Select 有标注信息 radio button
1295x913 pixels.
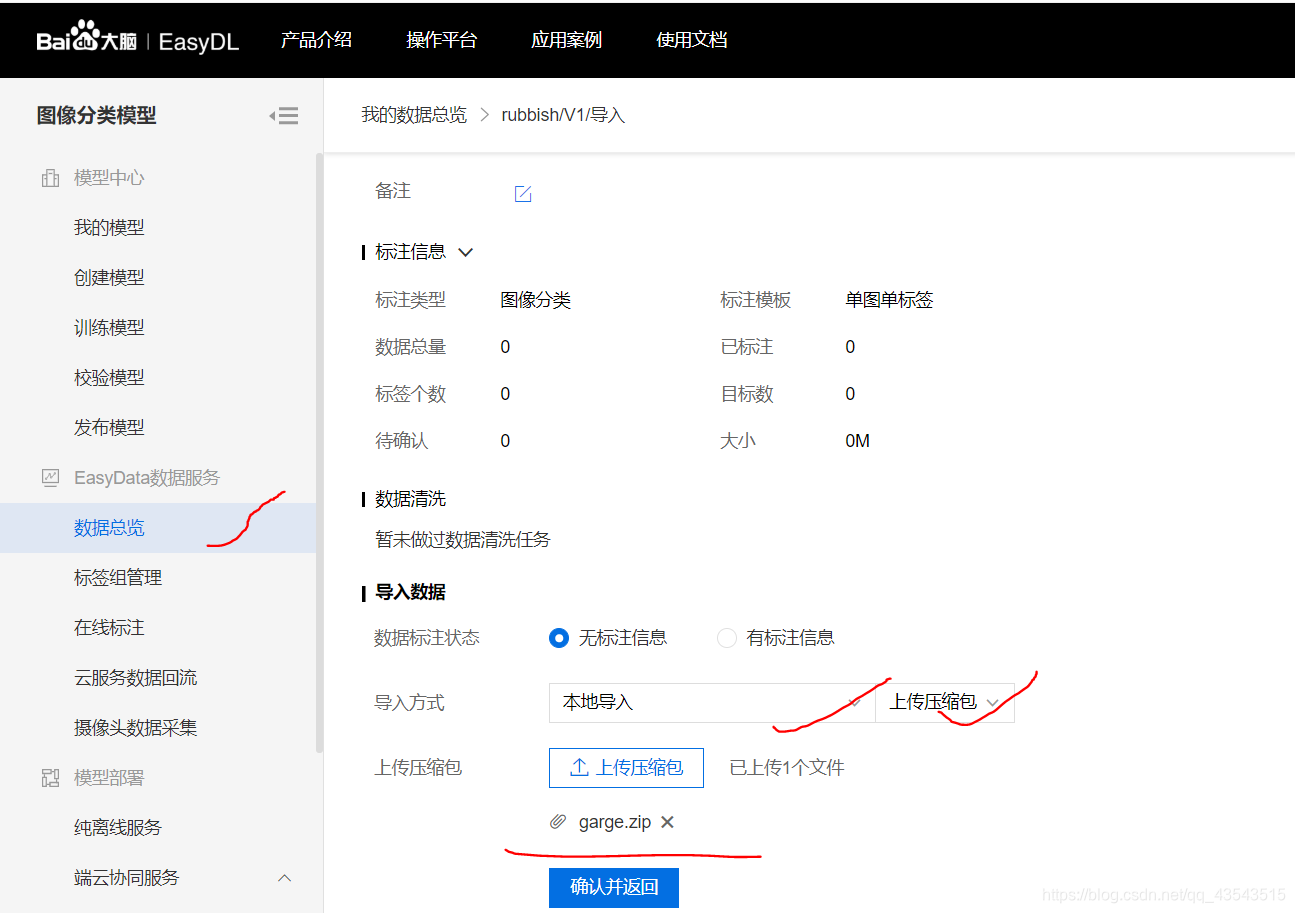pyautogui.click(x=727, y=638)
